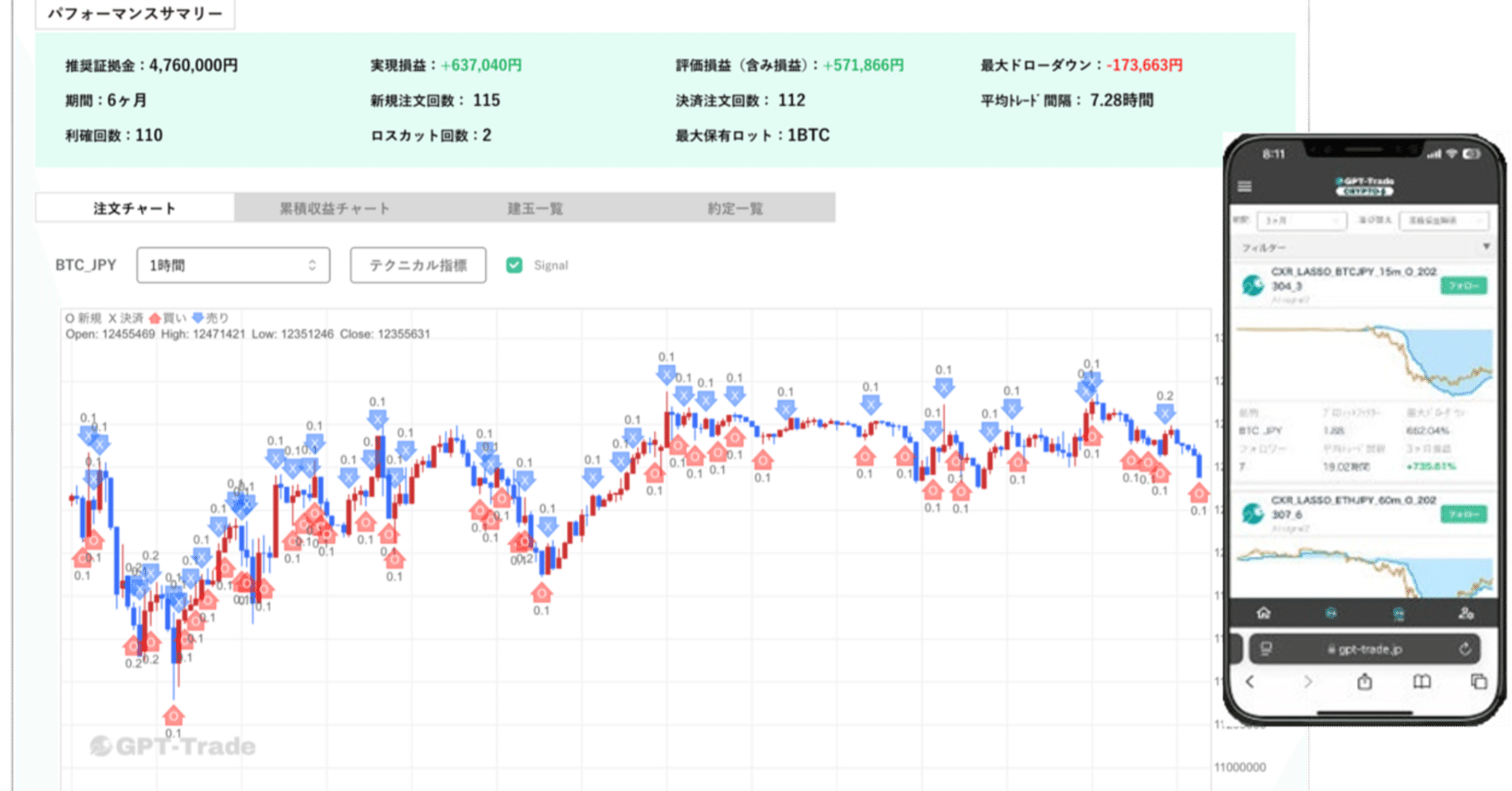Open the period dropdown on phone screen
The height and width of the screenshot is (791, 1512).
click(x=1300, y=221)
